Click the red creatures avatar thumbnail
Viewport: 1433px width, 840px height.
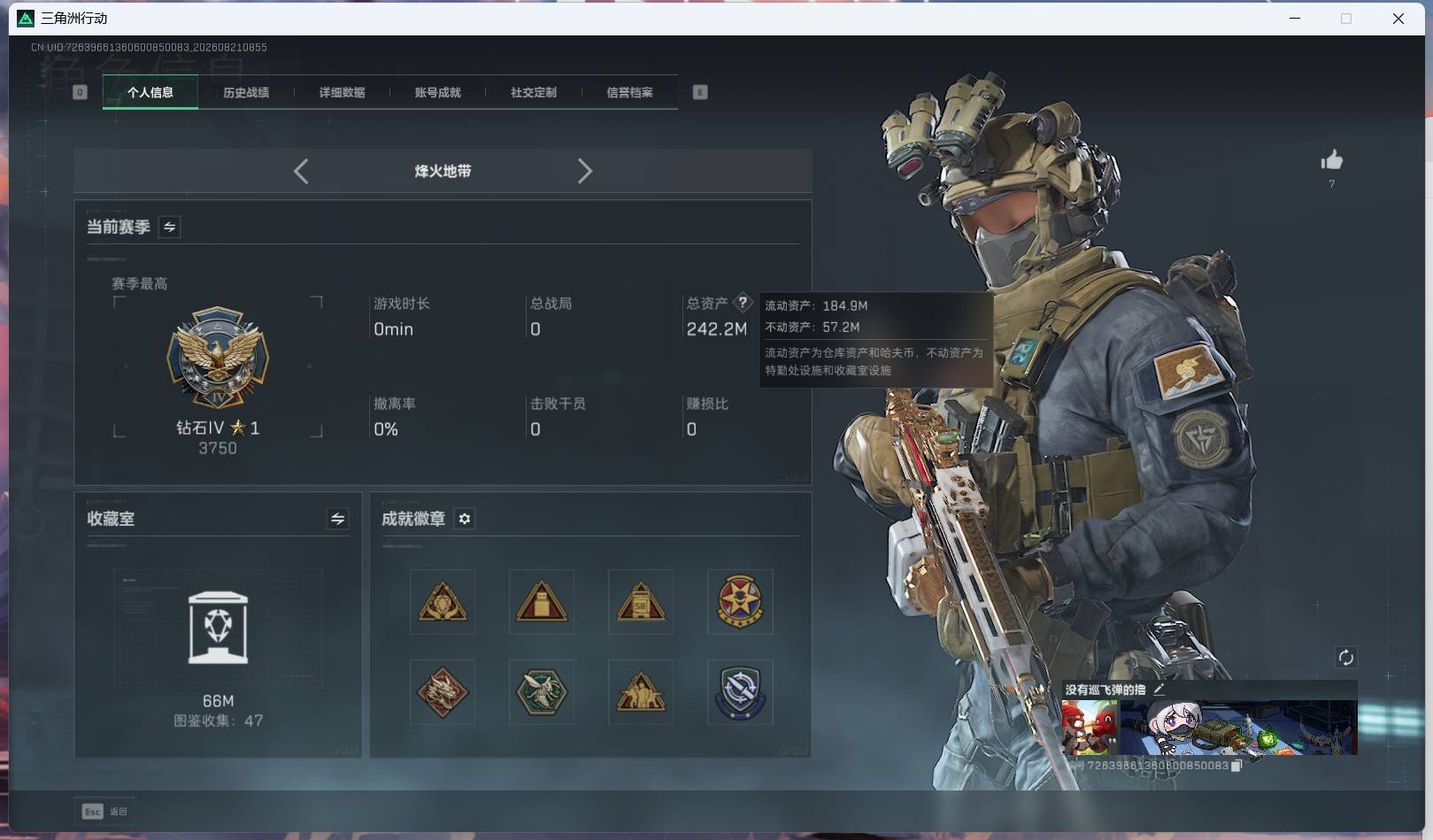coord(1090,728)
